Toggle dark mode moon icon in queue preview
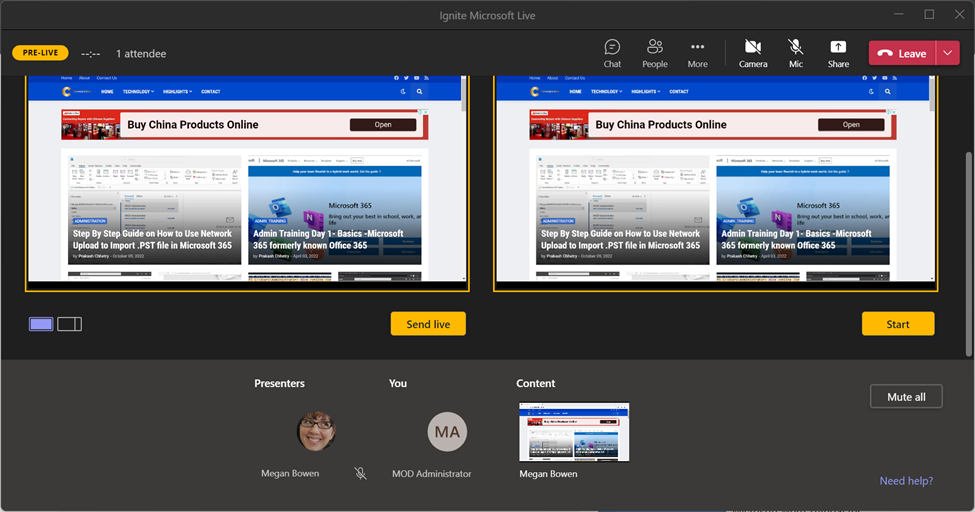This screenshot has width=975, height=512. click(x=403, y=91)
